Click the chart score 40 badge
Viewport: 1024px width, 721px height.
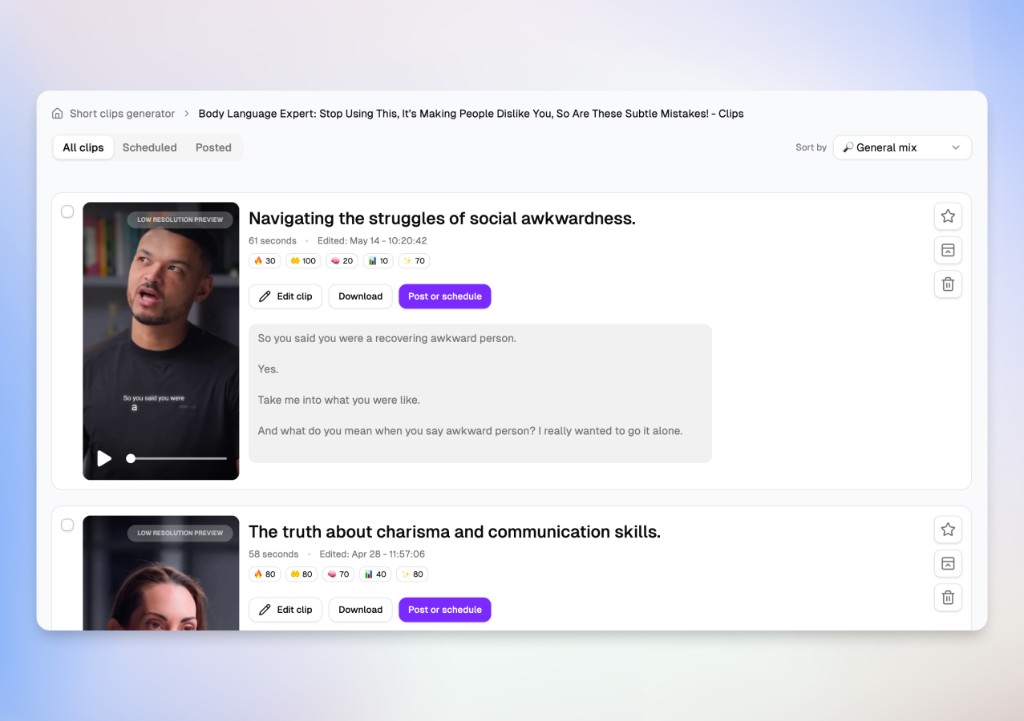(x=376, y=575)
